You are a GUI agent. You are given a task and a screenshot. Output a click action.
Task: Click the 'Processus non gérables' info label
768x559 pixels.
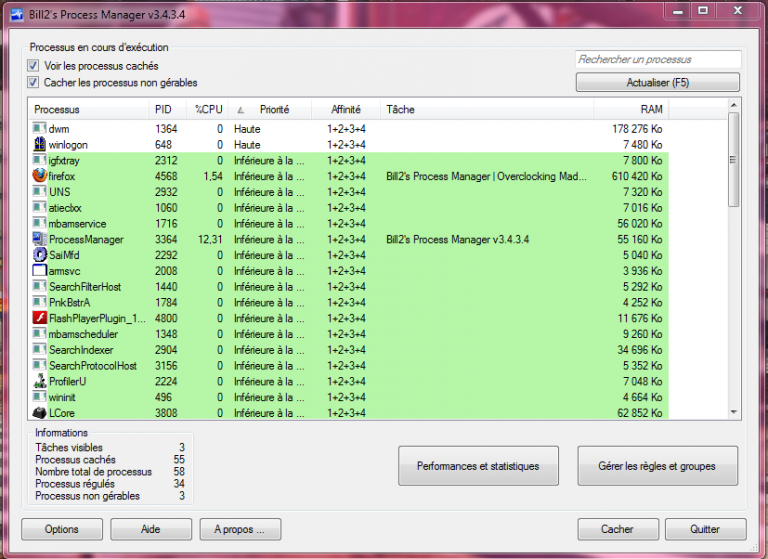point(87,496)
